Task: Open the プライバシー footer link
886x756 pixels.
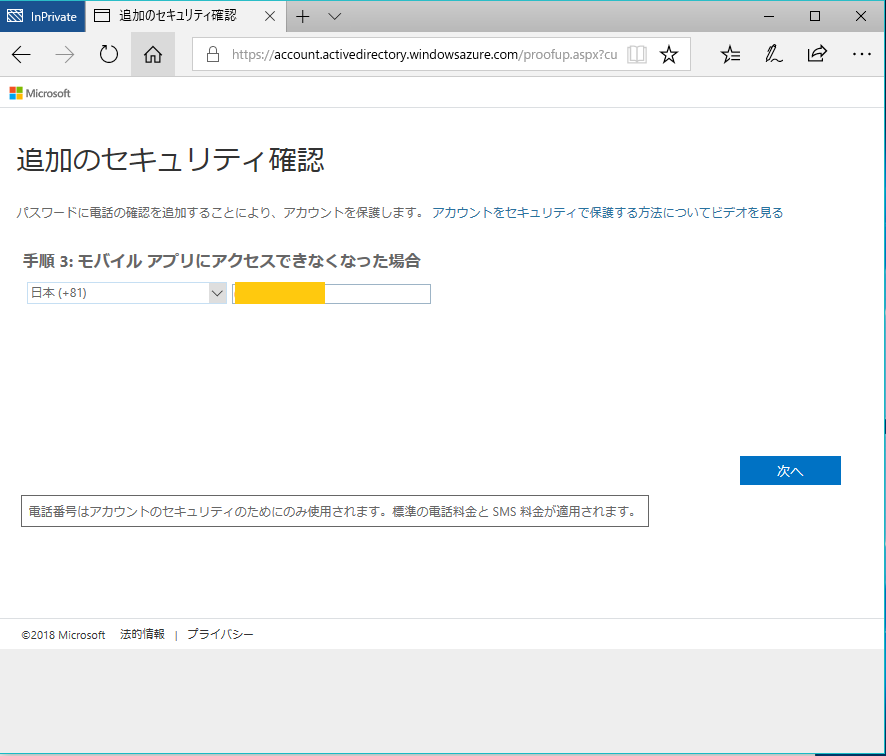Action: (220, 634)
